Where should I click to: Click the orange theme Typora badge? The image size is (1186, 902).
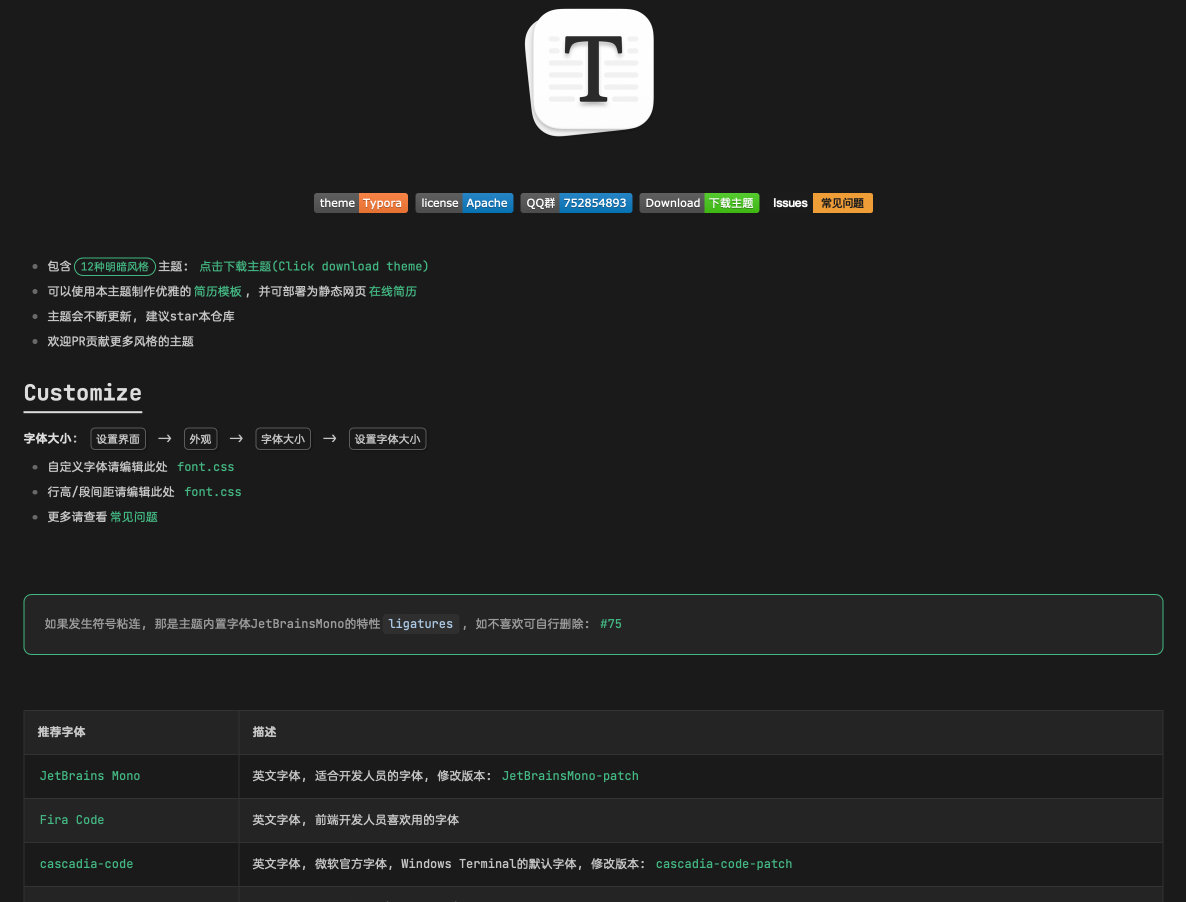[x=361, y=203]
